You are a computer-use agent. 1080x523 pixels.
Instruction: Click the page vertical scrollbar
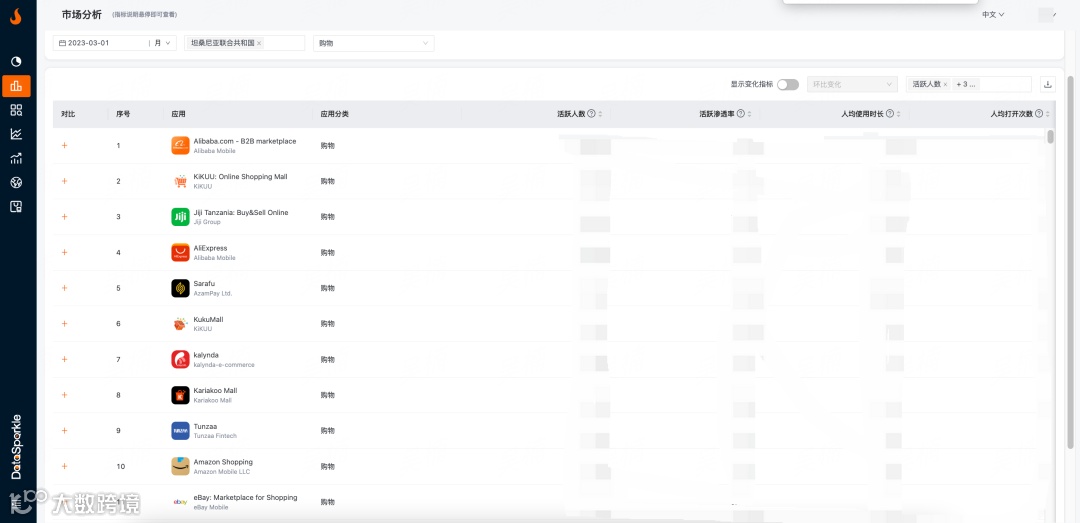pos(1070,262)
